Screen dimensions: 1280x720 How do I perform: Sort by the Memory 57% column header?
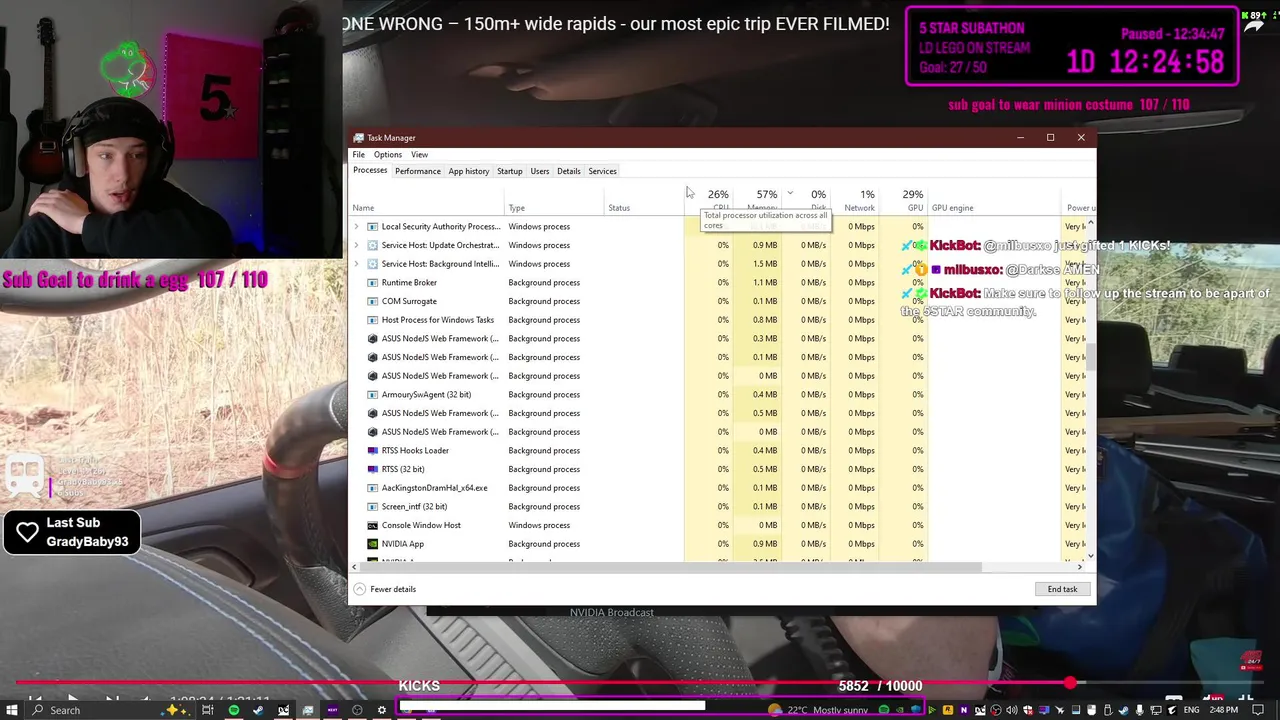758,200
